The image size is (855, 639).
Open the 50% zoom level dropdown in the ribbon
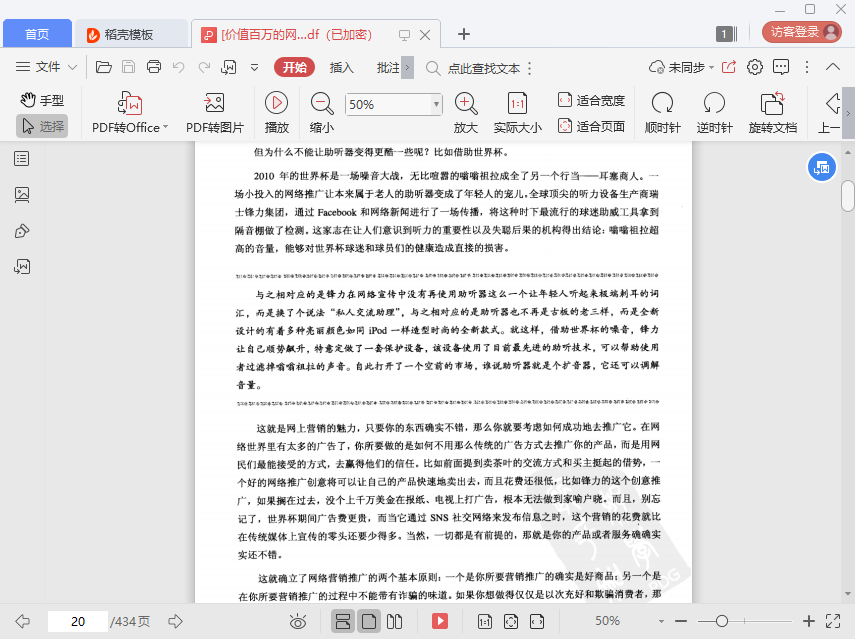click(x=436, y=104)
